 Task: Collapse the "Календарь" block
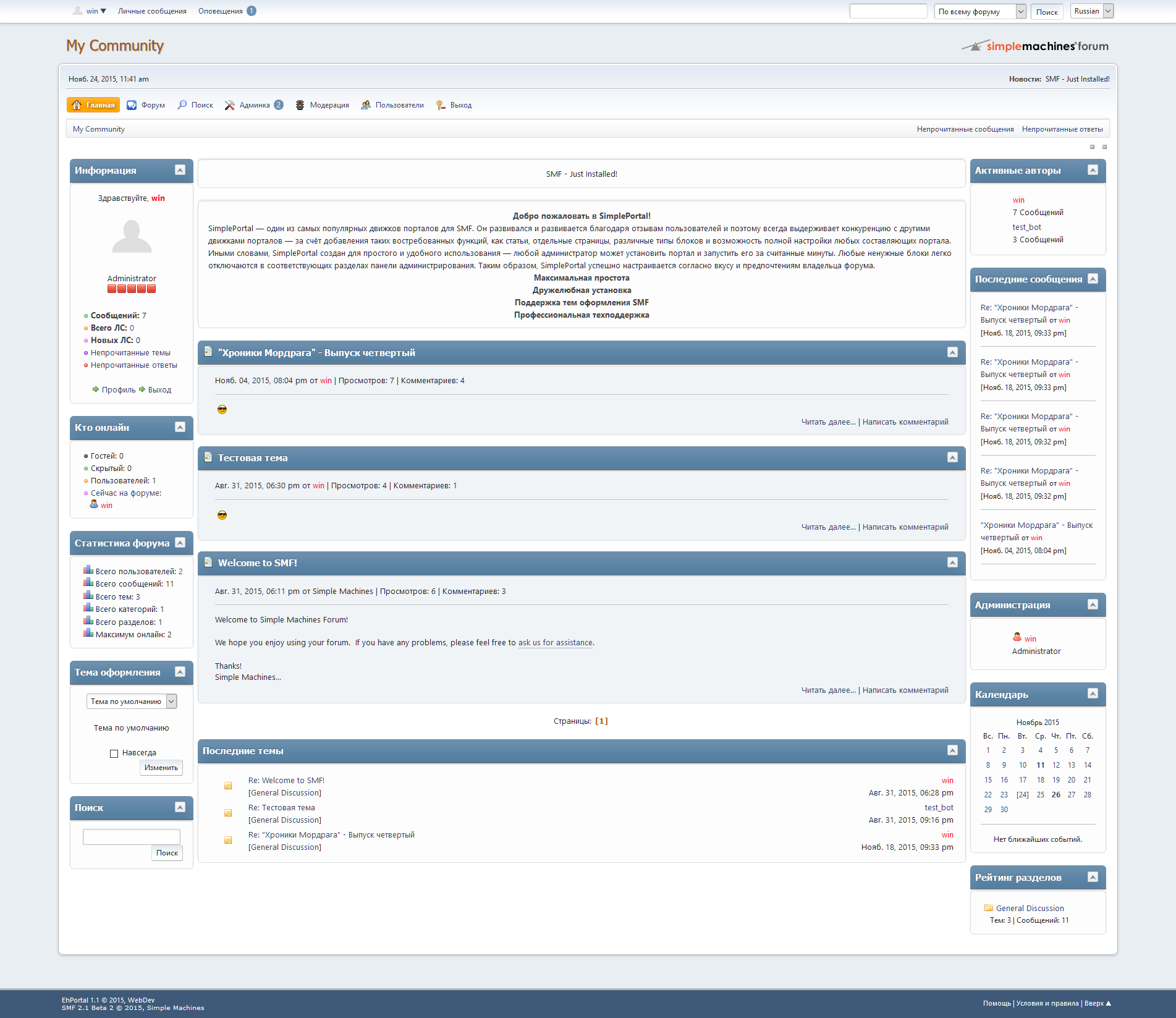[1093, 694]
